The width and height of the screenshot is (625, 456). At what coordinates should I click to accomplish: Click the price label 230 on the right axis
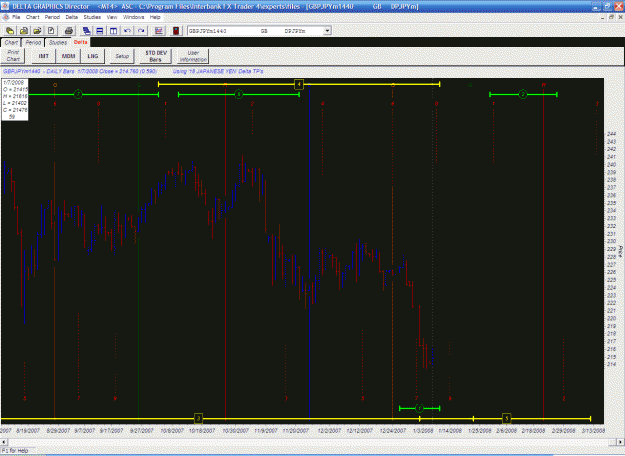611,241
